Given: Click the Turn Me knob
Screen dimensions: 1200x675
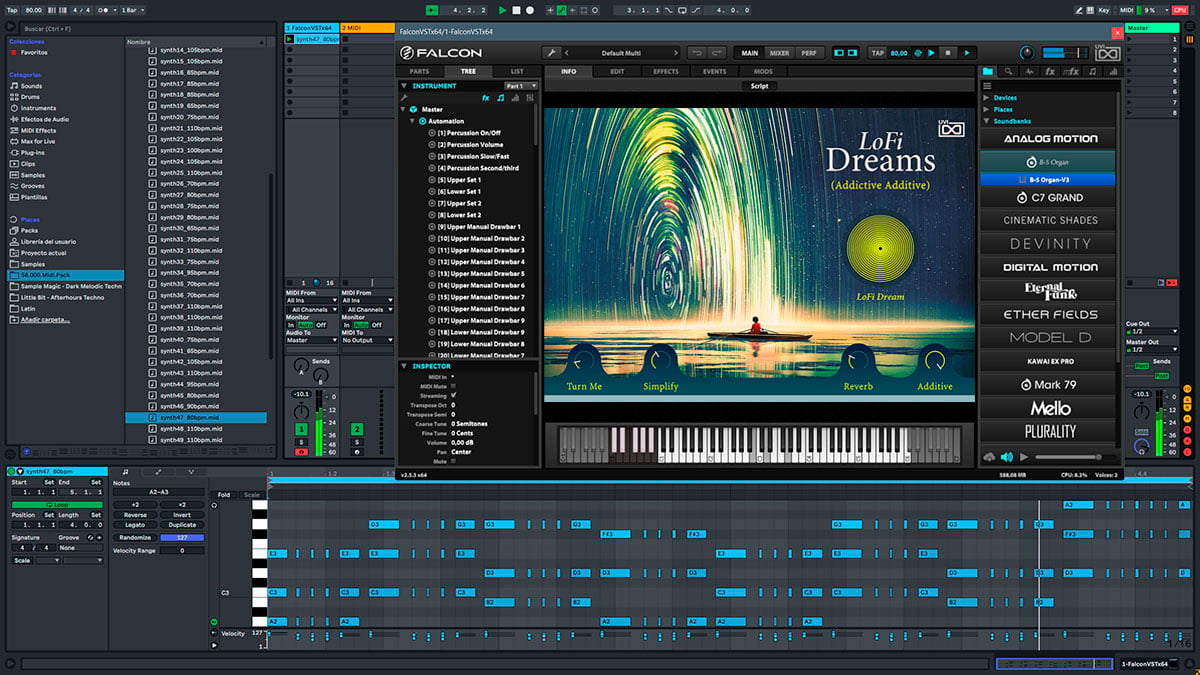Looking at the screenshot, I should pos(584,359).
